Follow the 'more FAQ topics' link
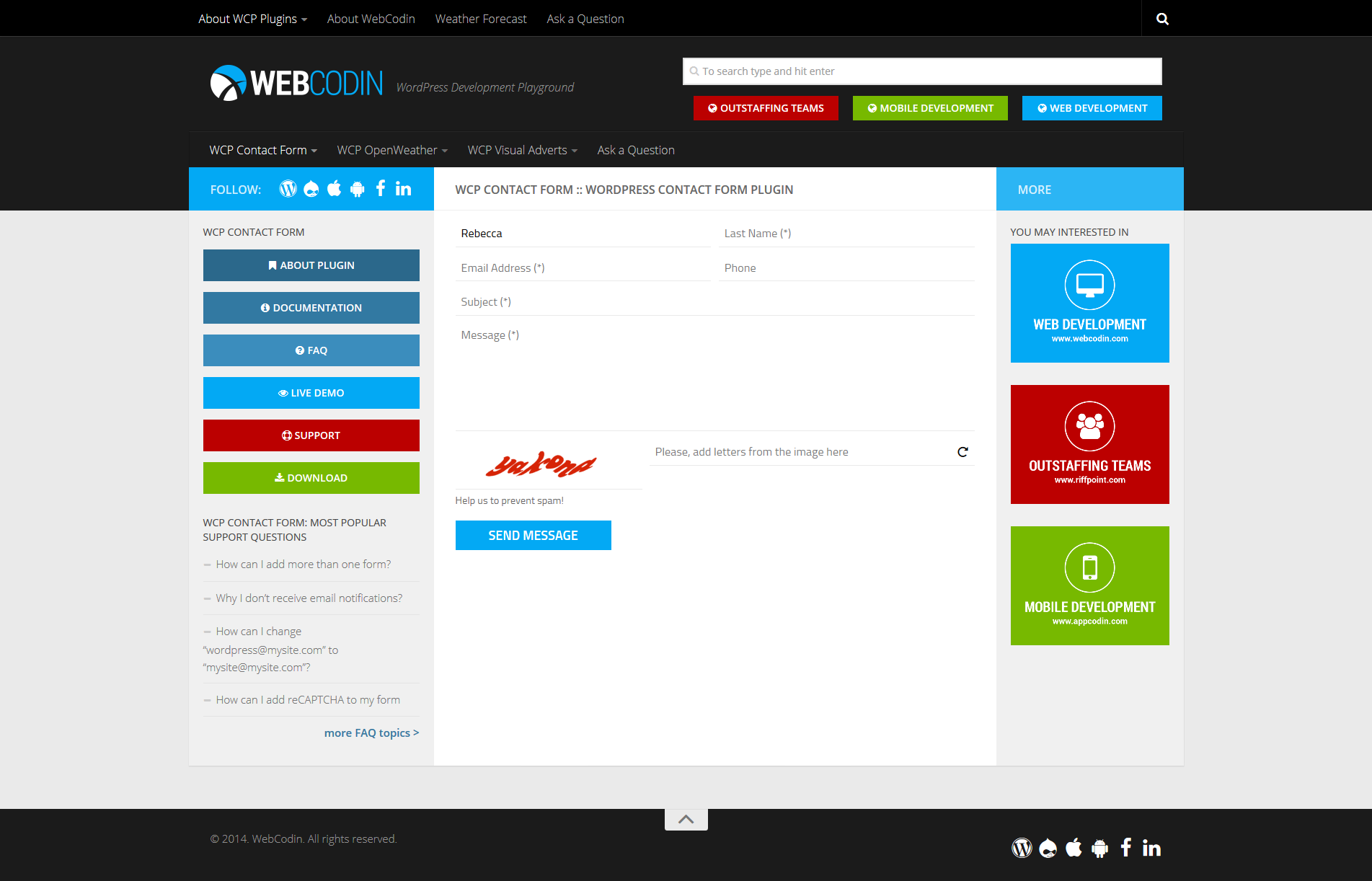Viewport: 1372px width, 881px height. click(x=371, y=733)
